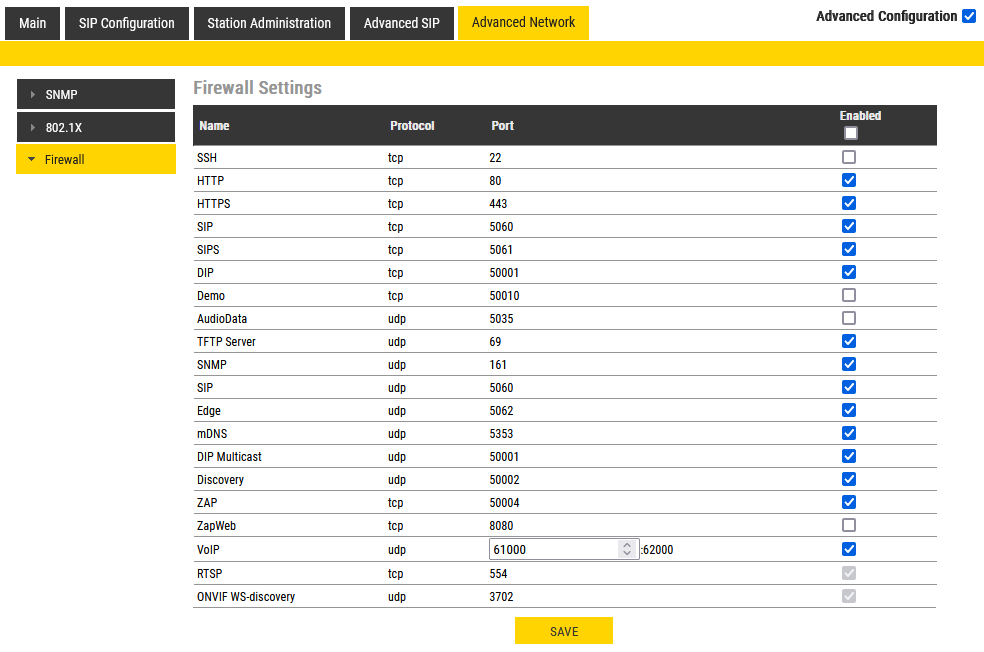Screen dimensions: 984x652
Task: Disable the HTTP port 80 checkbox
Action: [x=849, y=180]
